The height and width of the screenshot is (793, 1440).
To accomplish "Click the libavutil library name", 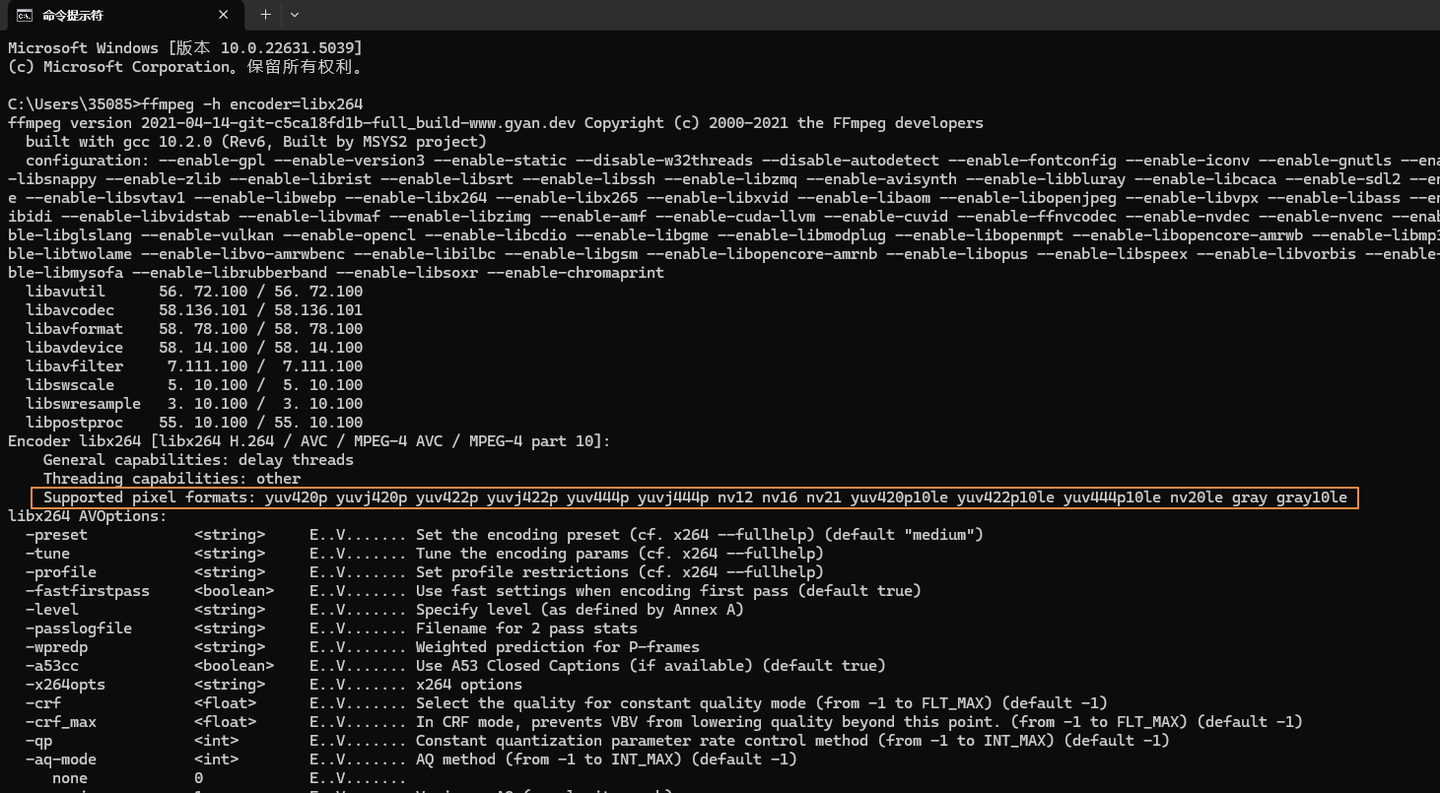I will 69,291.
